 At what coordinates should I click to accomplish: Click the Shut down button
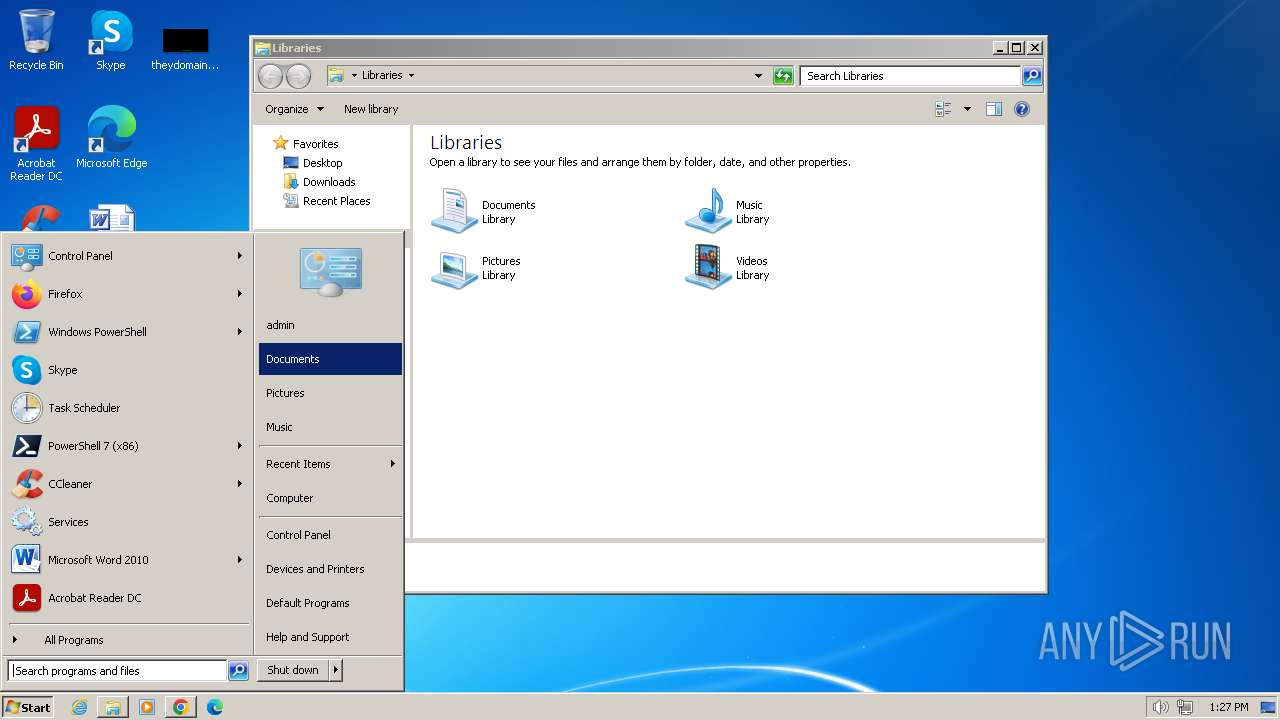293,670
